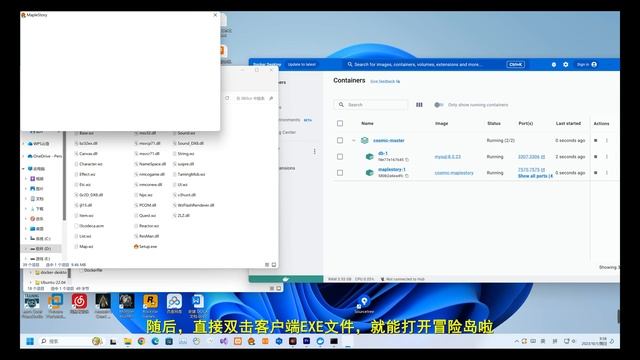
Task: Open Docker Desktop settings gear
Action: tap(565, 64)
